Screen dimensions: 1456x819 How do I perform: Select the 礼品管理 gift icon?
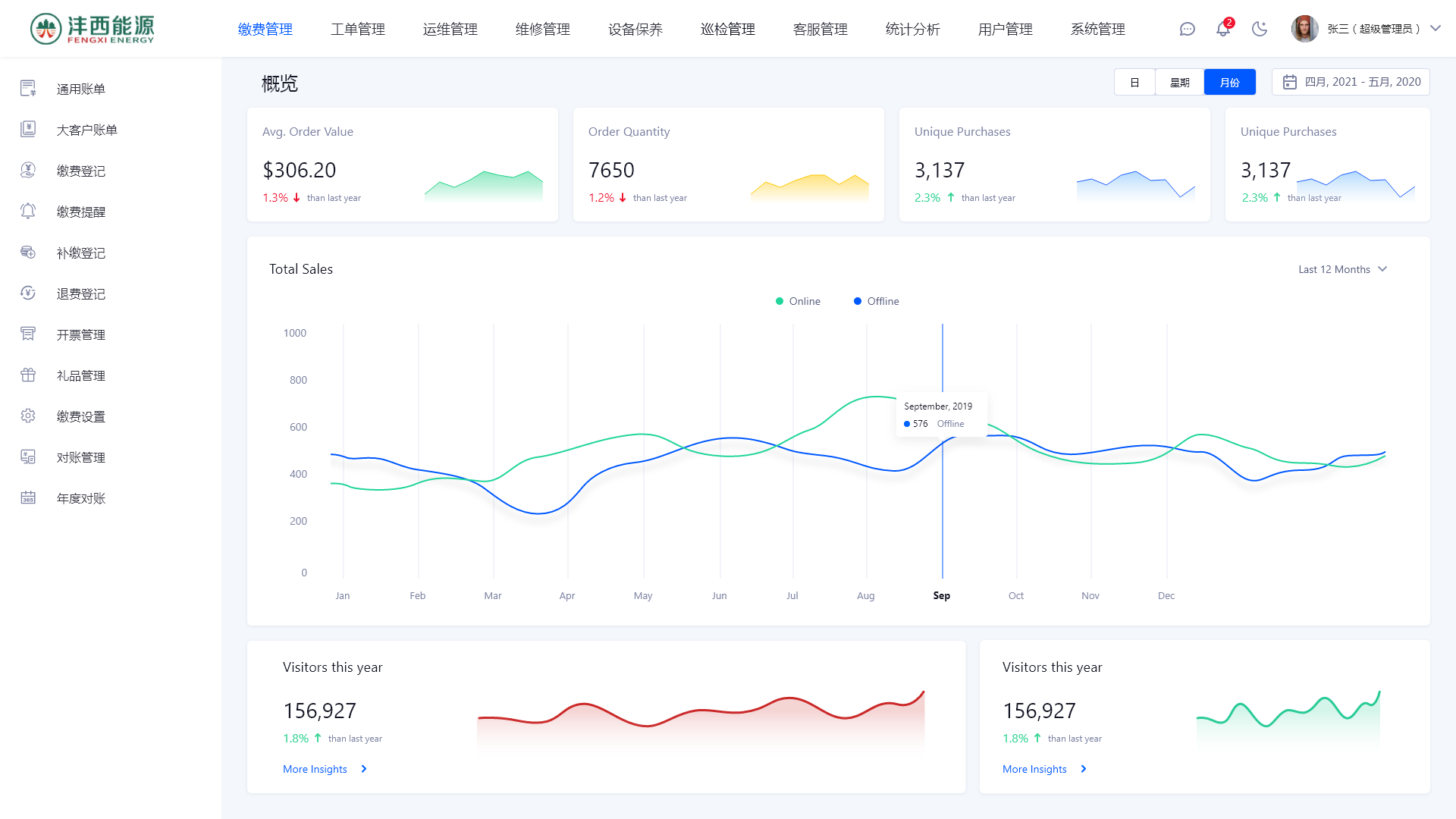[x=28, y=375]
